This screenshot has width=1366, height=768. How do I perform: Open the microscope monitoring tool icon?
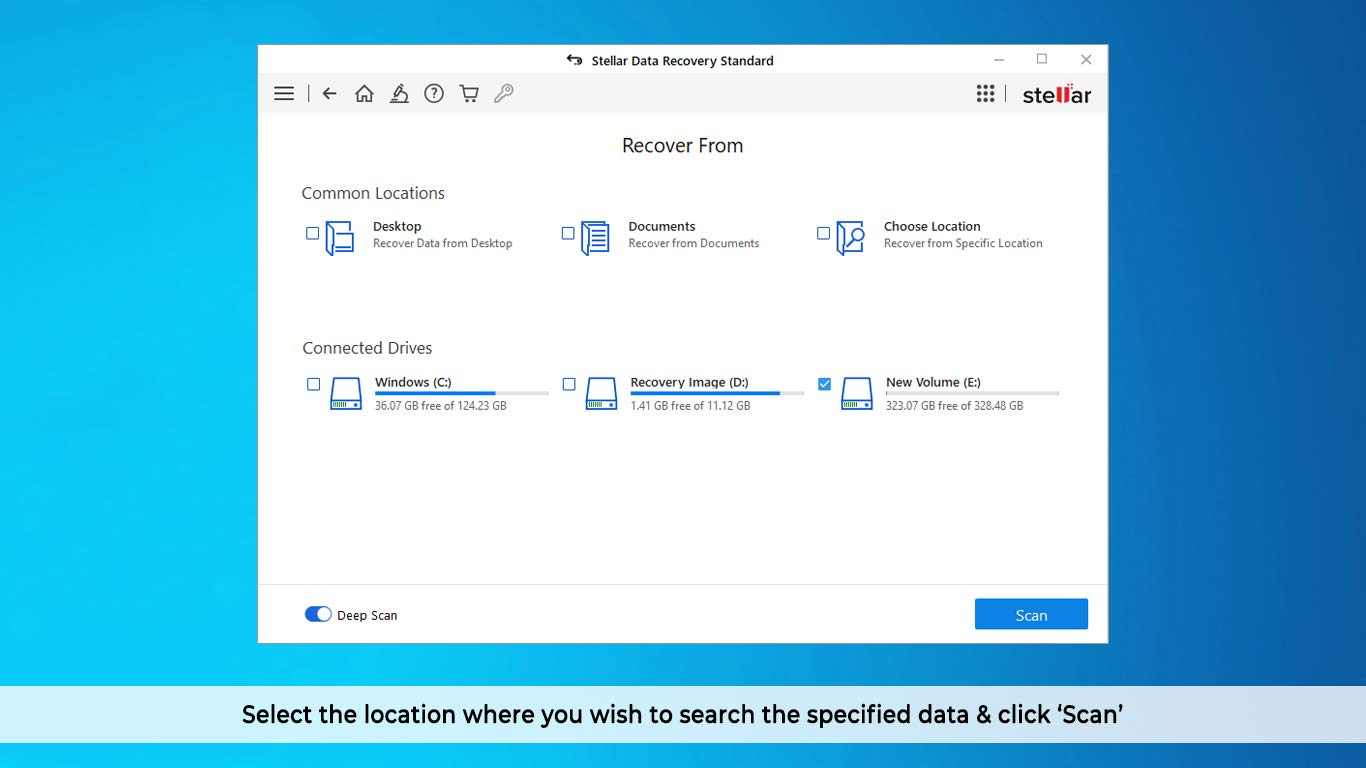coord(399,94)
